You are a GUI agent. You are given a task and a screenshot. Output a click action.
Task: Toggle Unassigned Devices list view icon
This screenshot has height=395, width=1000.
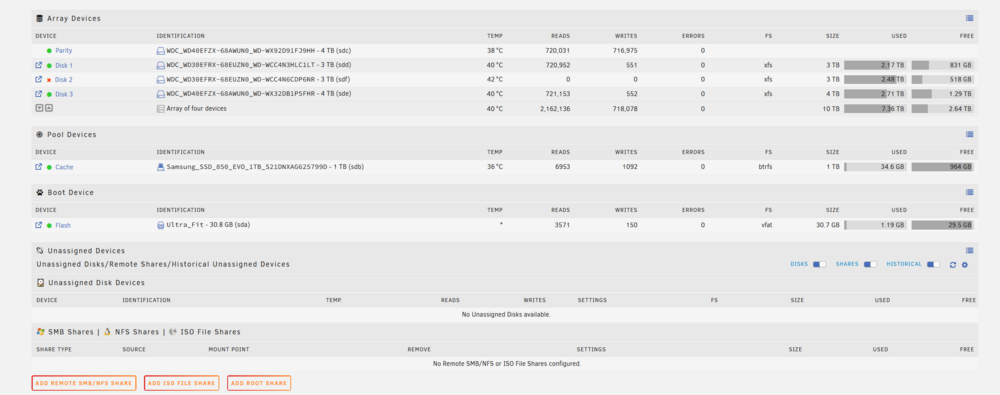pyautogui.click(x=969, y=251)
